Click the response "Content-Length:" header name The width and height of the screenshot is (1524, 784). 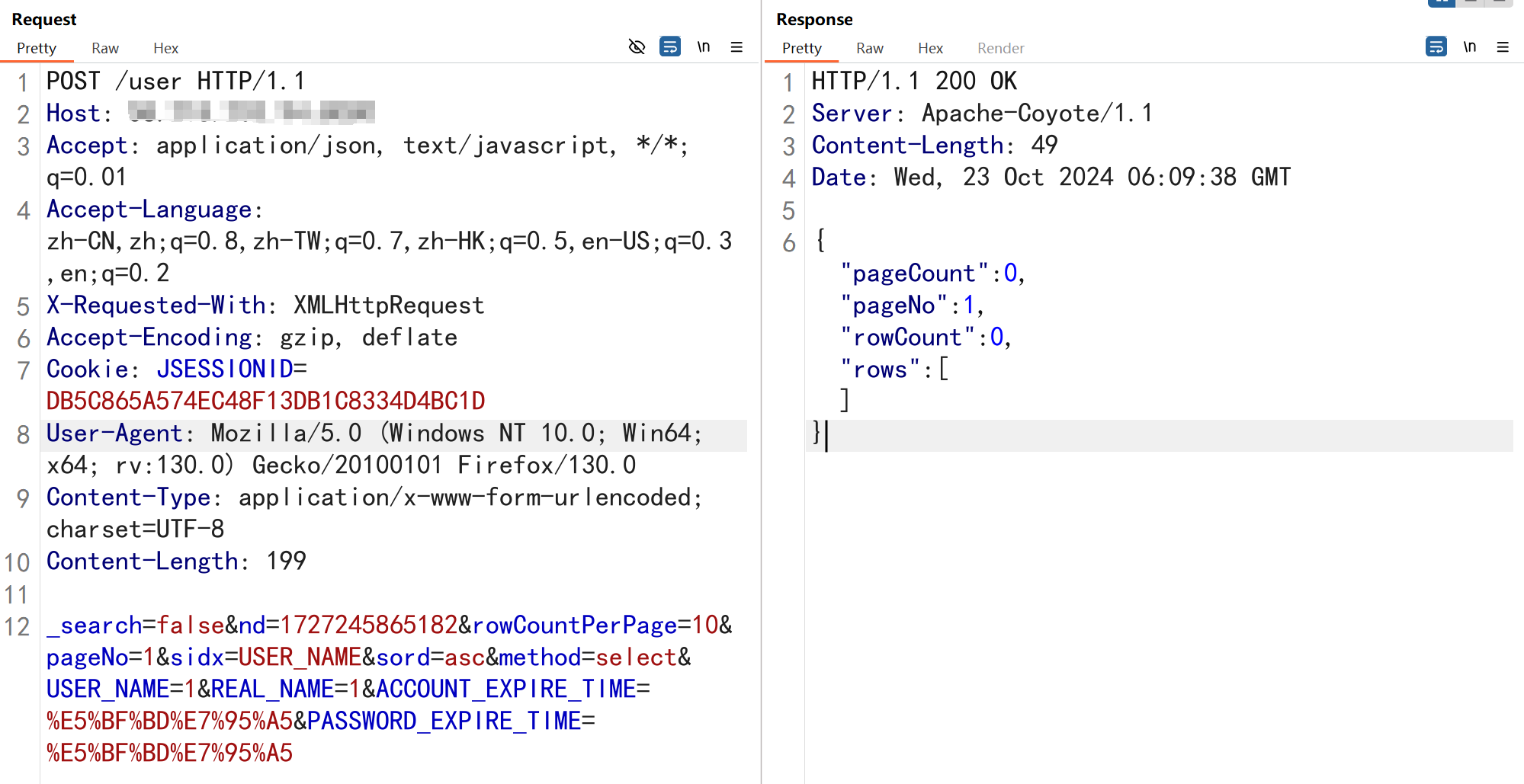tap(913, 145)
